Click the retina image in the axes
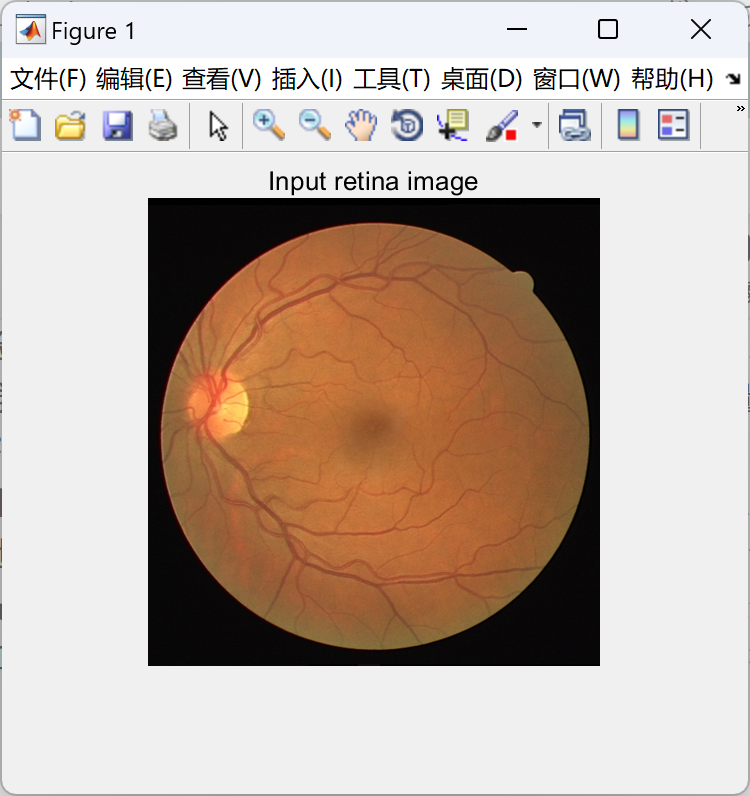Viewport: 750px width, 796px height. click(374, 432)
